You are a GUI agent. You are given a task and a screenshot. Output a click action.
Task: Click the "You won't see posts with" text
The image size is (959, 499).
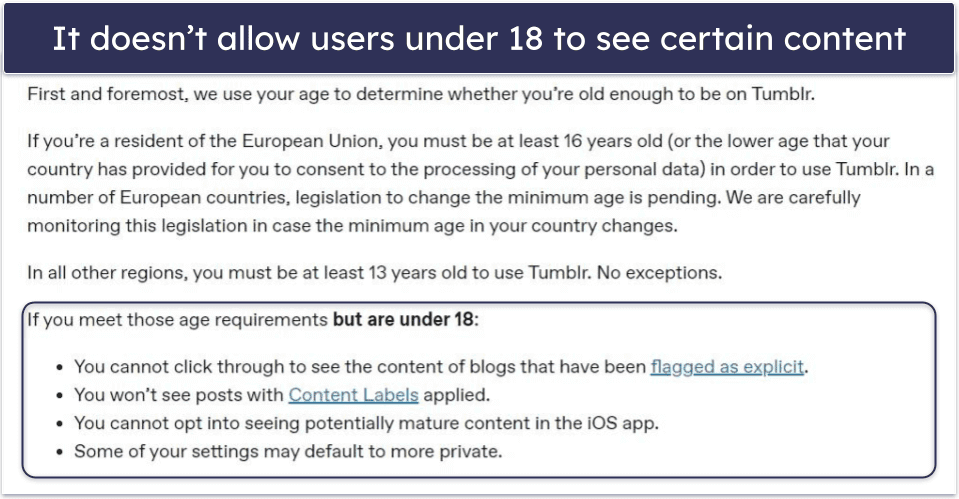point(180,395)
